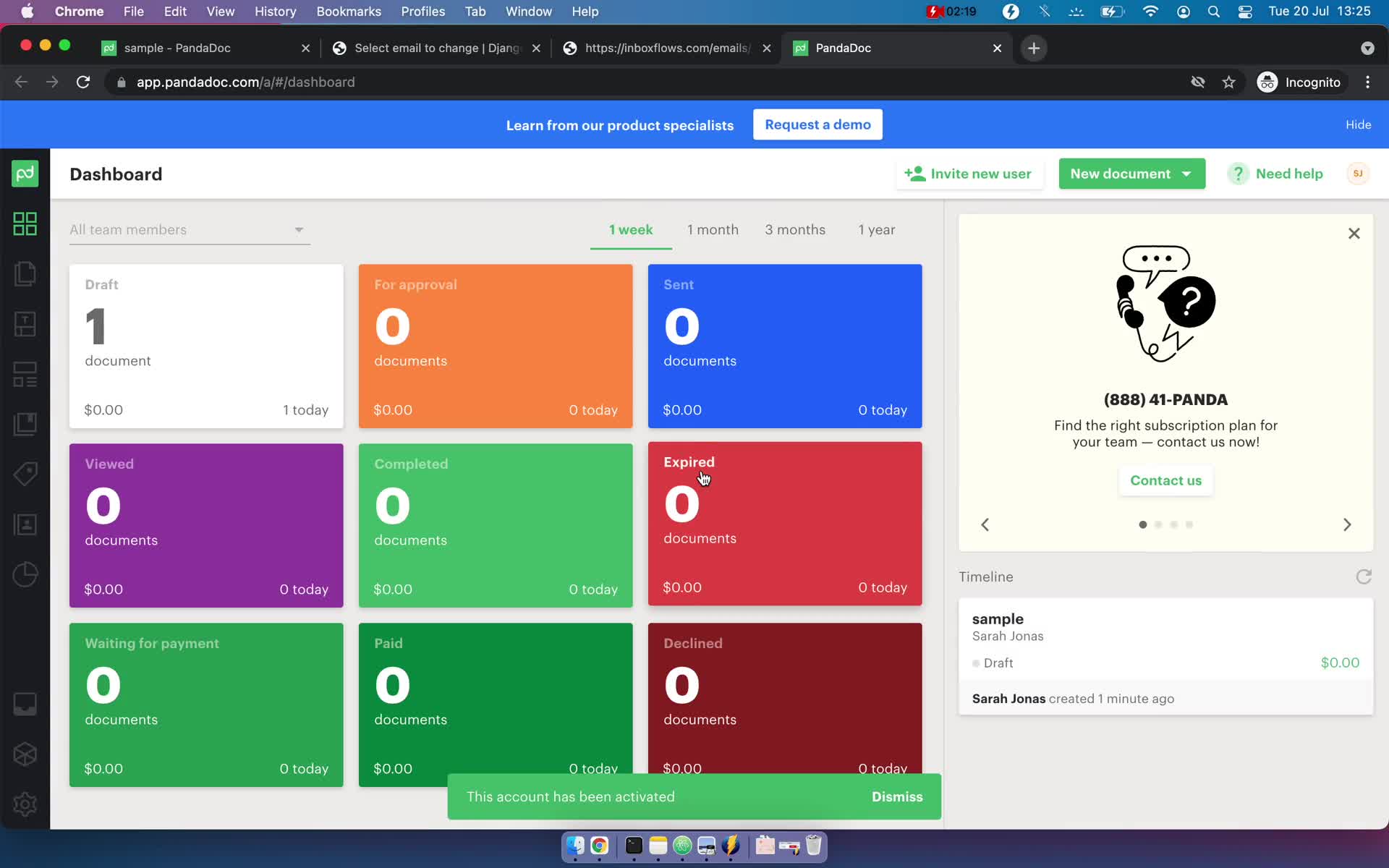The image size is (1389, 868).
Task: Click the Invite new user button
Action: (969, 174)
